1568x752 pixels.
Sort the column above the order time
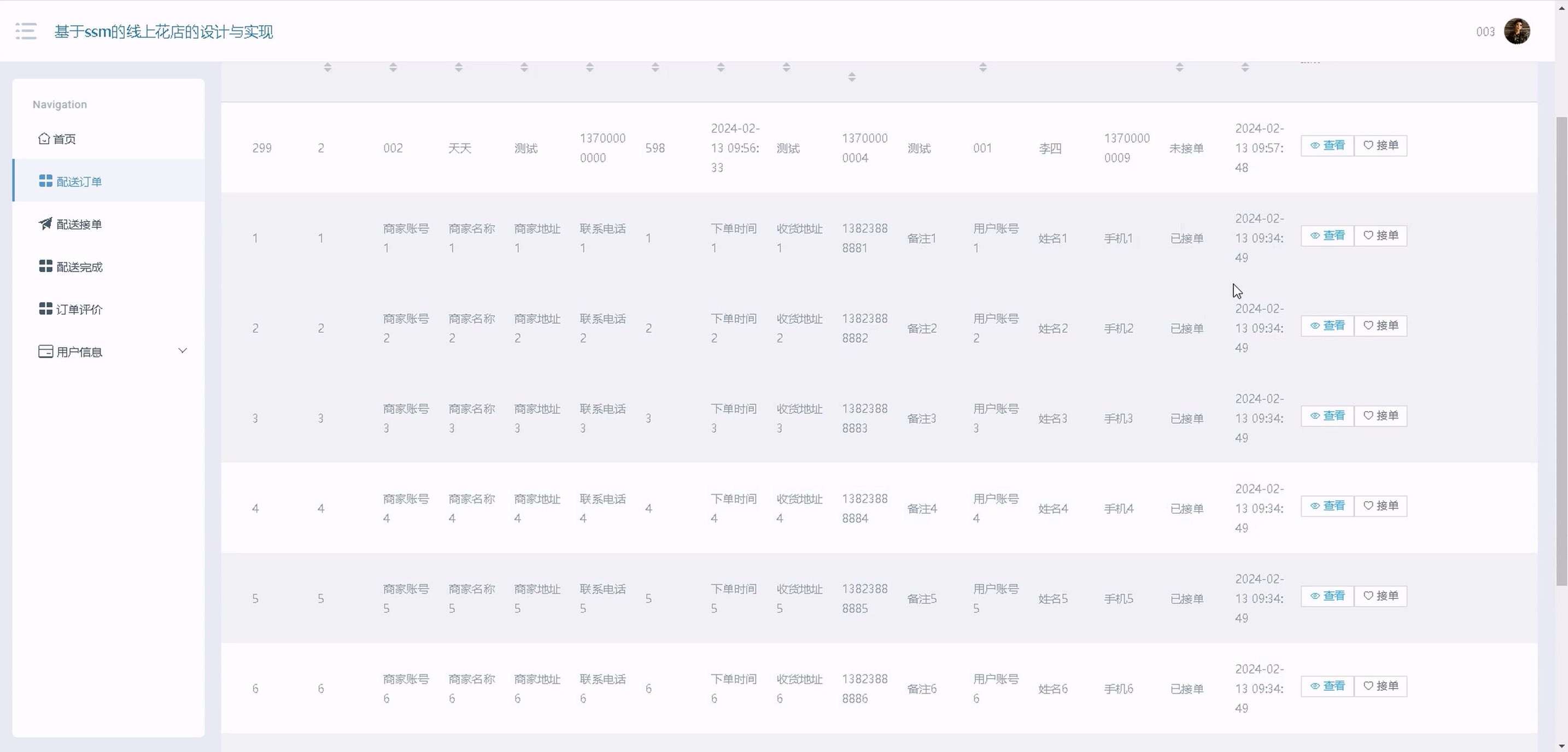click(721, 67)
